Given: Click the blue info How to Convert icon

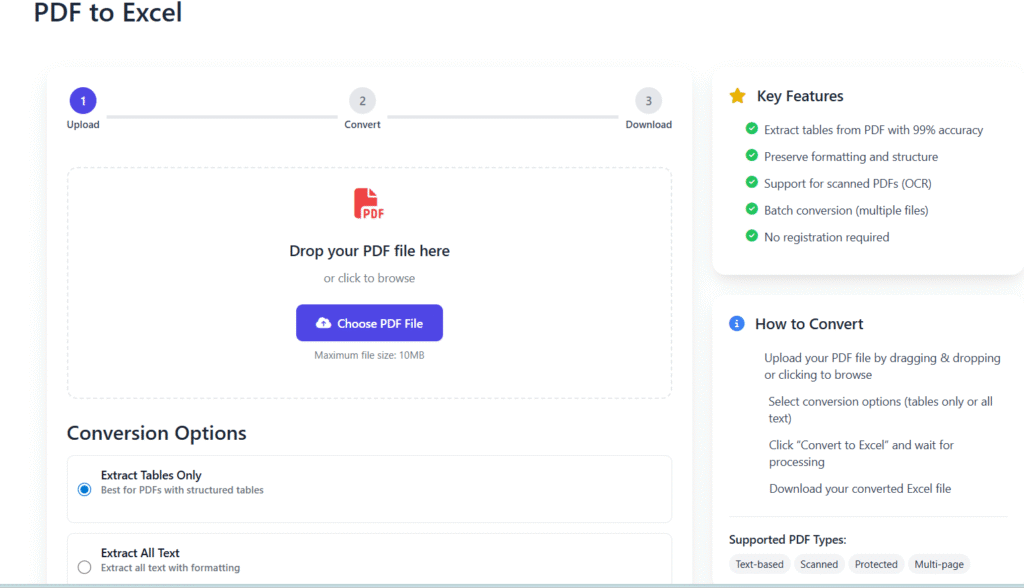Looking at the screenshot, I should [737, 324].
